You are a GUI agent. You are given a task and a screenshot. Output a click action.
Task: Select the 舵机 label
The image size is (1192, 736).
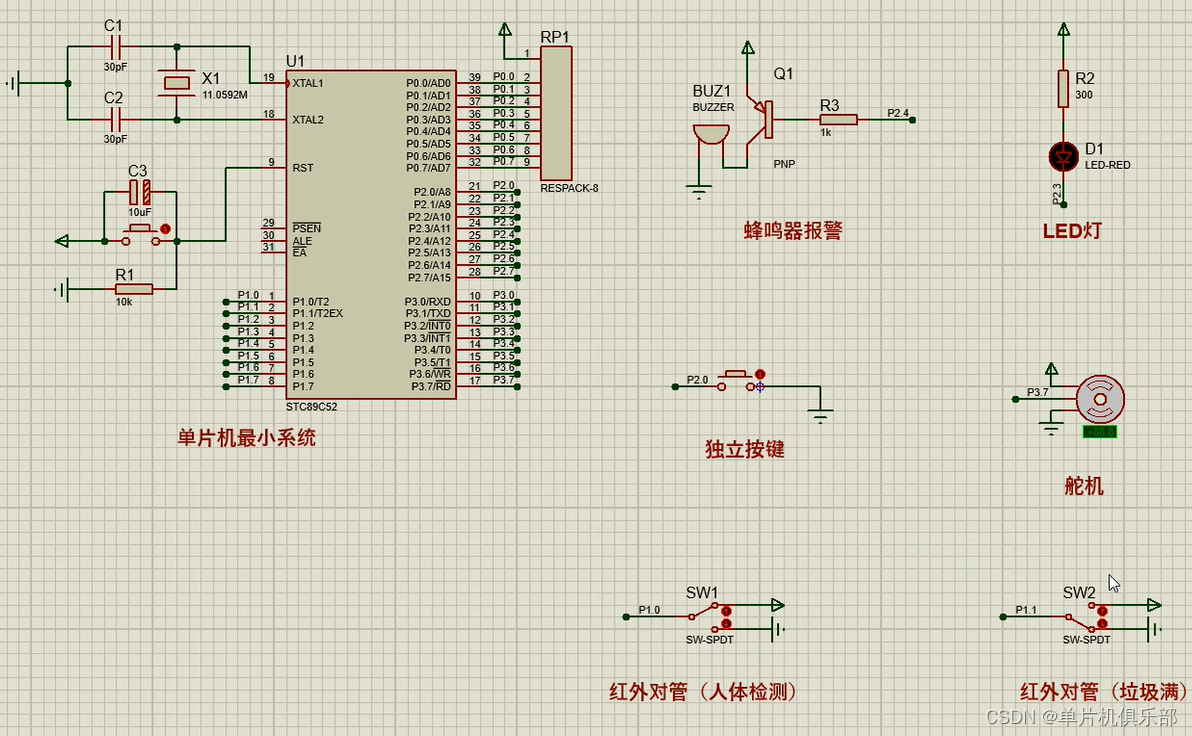click(1083, 485)
